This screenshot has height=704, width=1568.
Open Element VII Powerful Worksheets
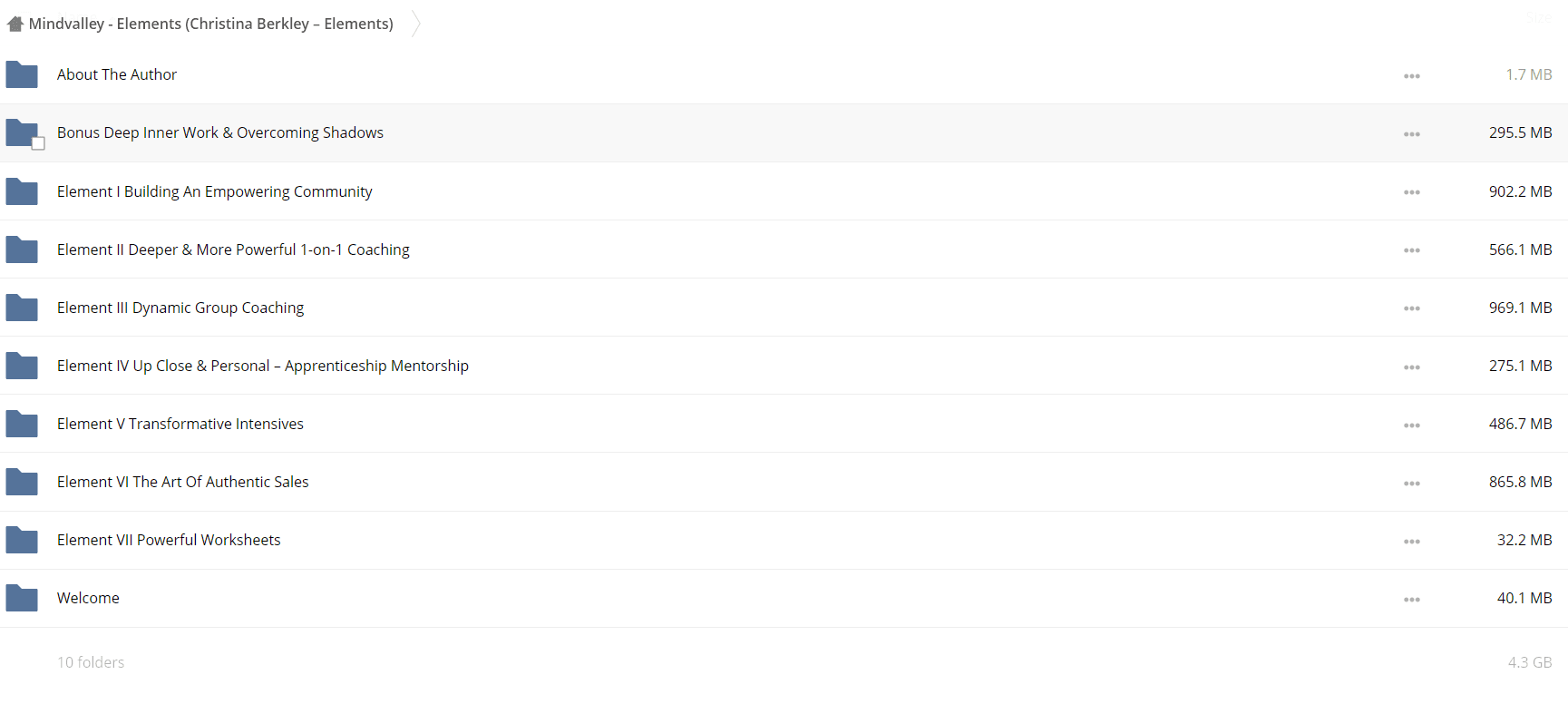coord(169,540)
